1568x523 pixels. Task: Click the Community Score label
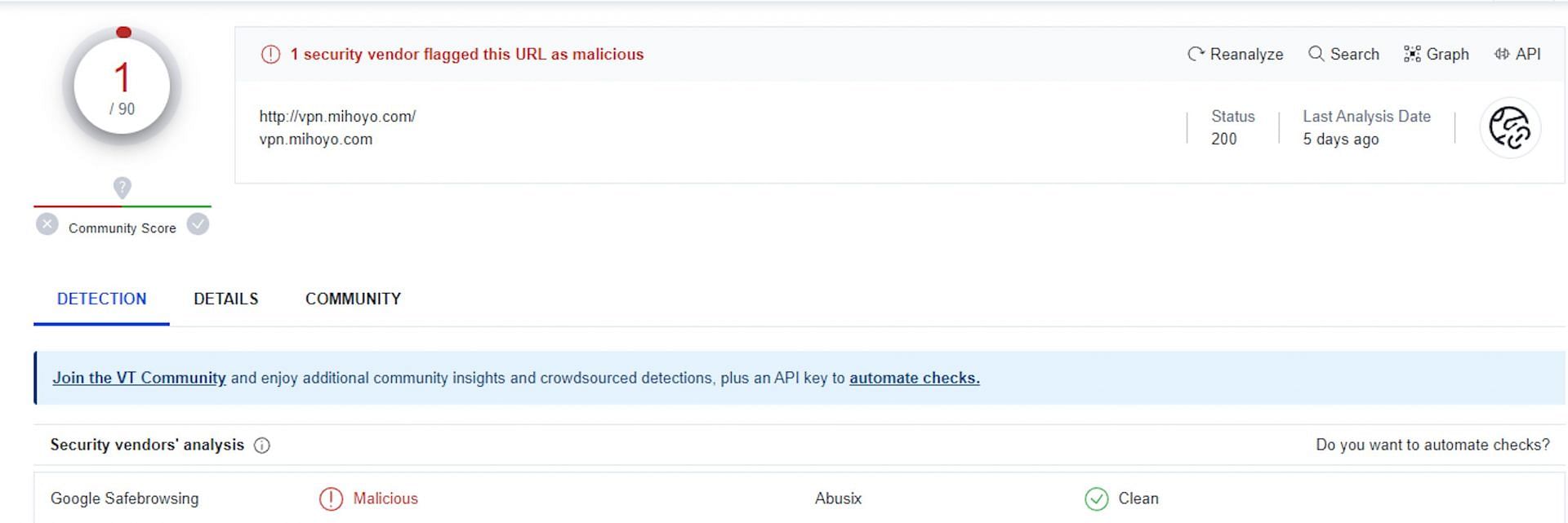pos(122,228)
